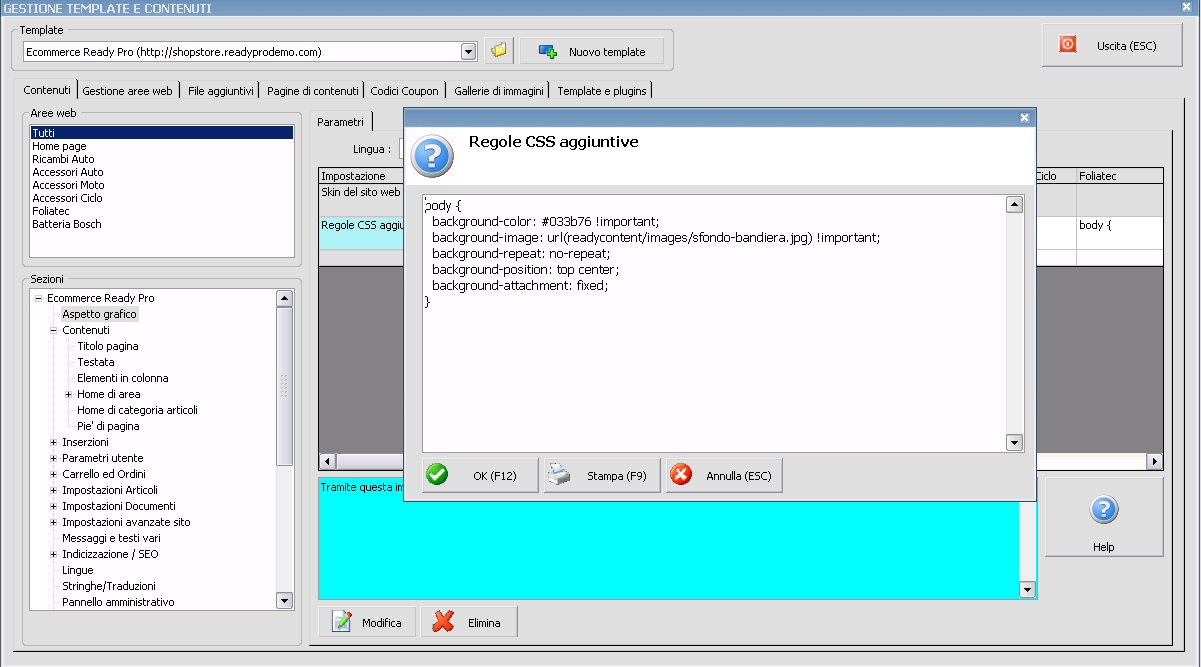Image resolution: width=1201 pixels, height=667 pixels.
Task: Click the Uscita (ESC) button
Action: click(1113, 46)
